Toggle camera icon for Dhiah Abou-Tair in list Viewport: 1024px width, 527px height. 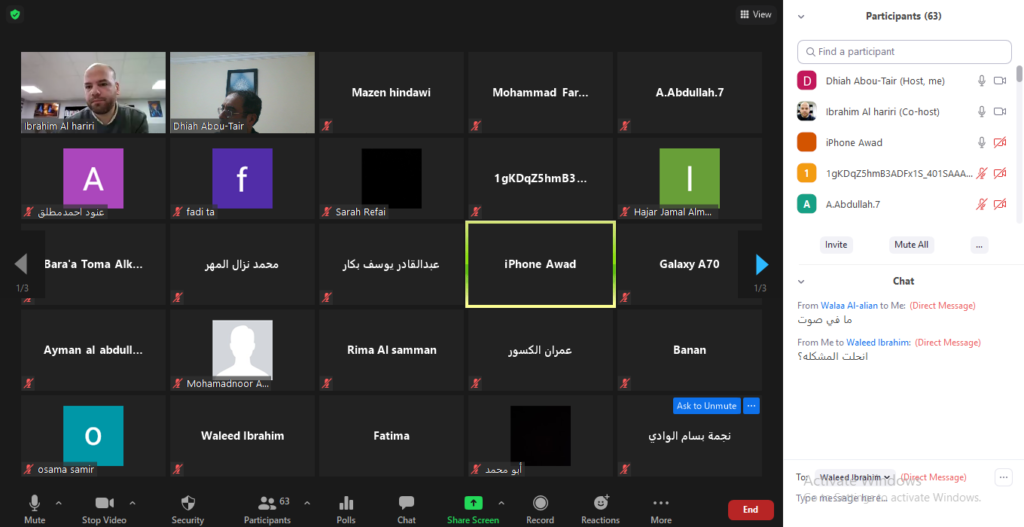pos(1000,81)
